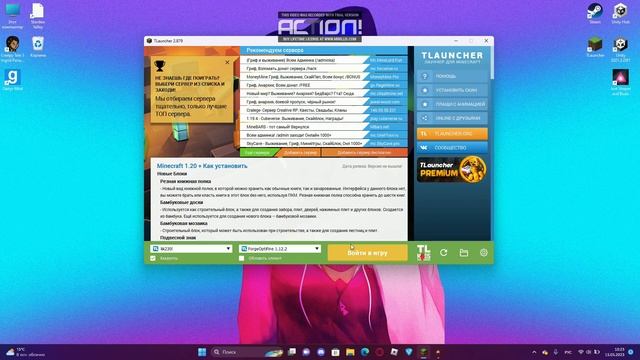640x360 pixels.
Task: Open Плащи с анимацией sidebar button
Action: click(452, 104)
